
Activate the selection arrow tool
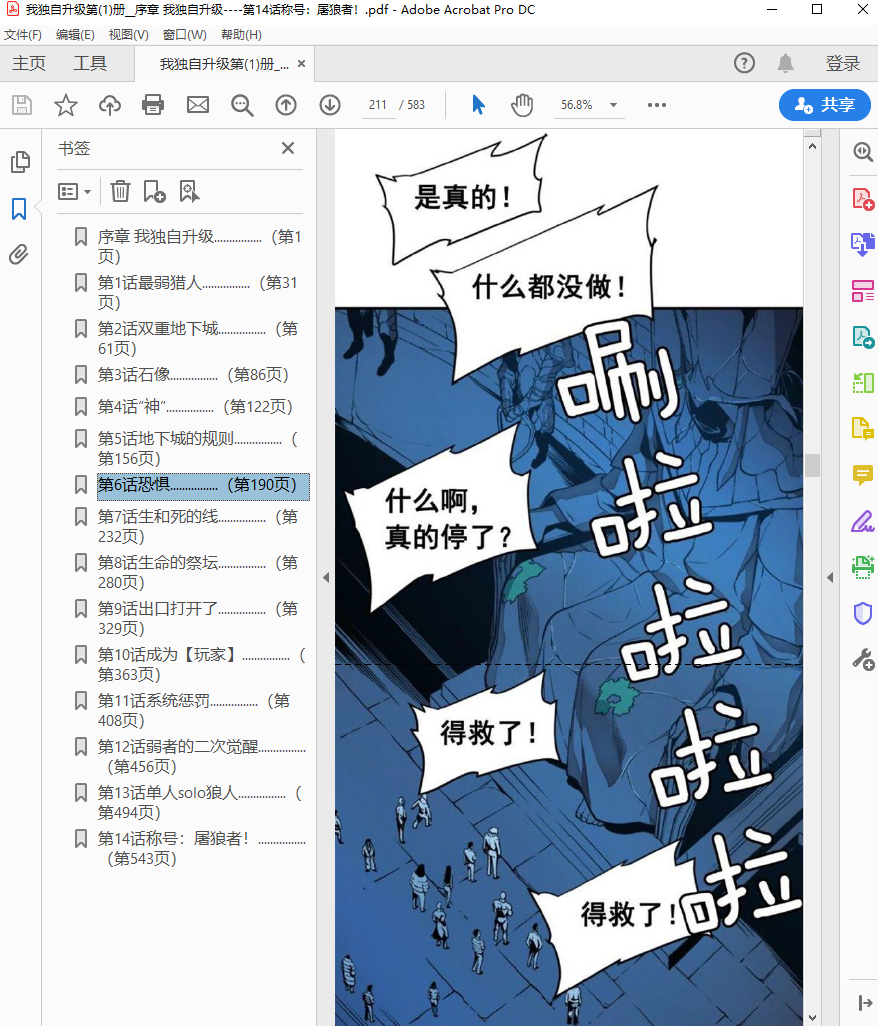click(478, 105)
